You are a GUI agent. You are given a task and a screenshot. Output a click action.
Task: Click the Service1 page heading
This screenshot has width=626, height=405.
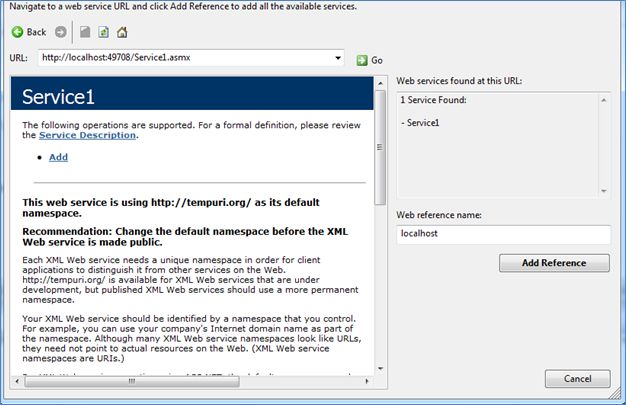click(x=58, y=97)
